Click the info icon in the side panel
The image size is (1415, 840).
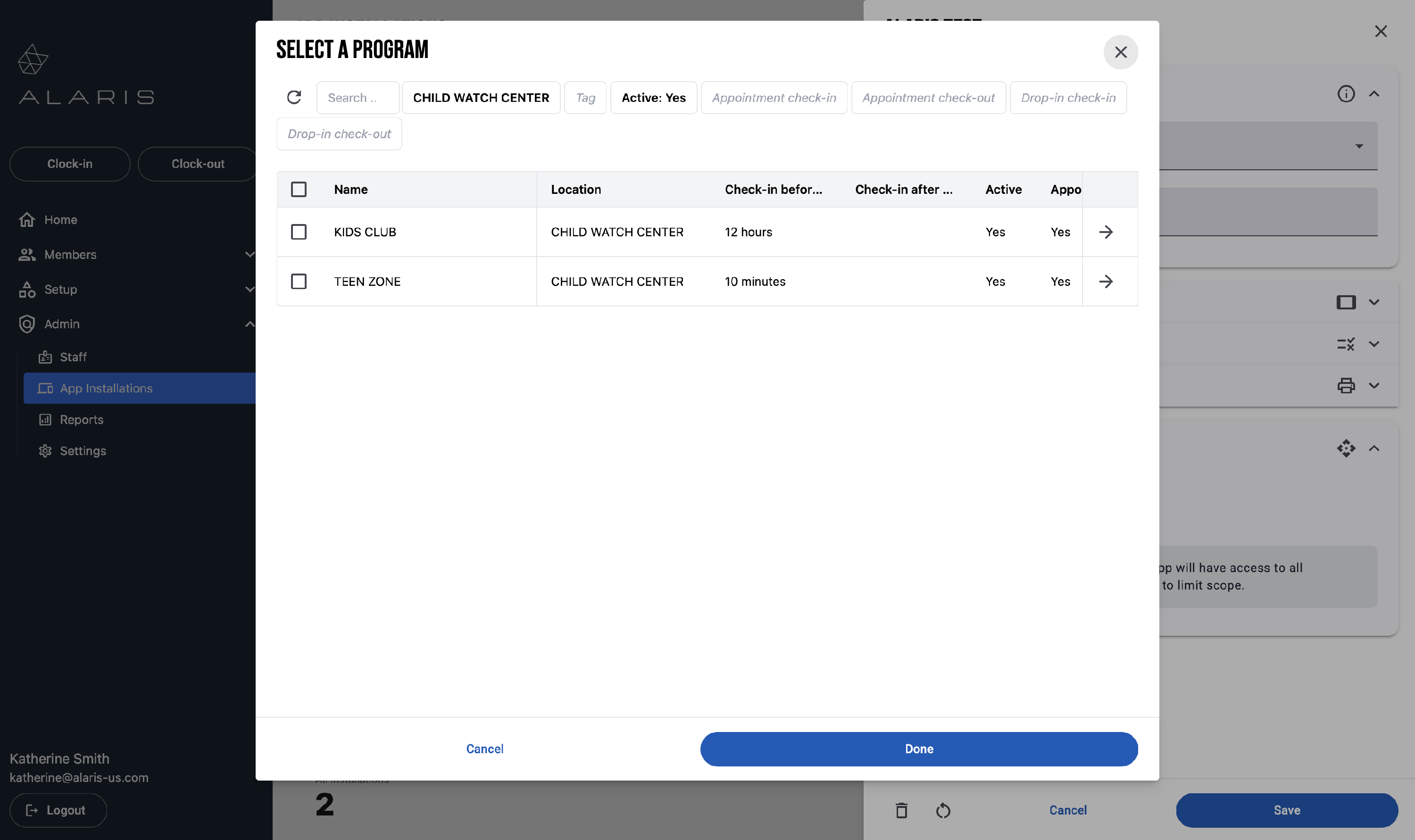pyautogui.click(x=1346, y=94)
